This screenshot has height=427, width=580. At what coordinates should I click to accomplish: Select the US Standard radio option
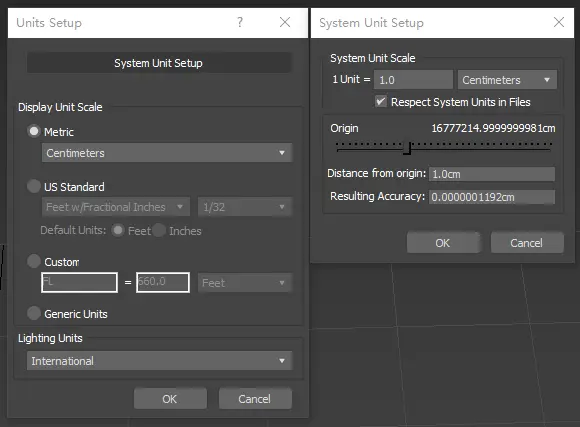tap(34, 186)
